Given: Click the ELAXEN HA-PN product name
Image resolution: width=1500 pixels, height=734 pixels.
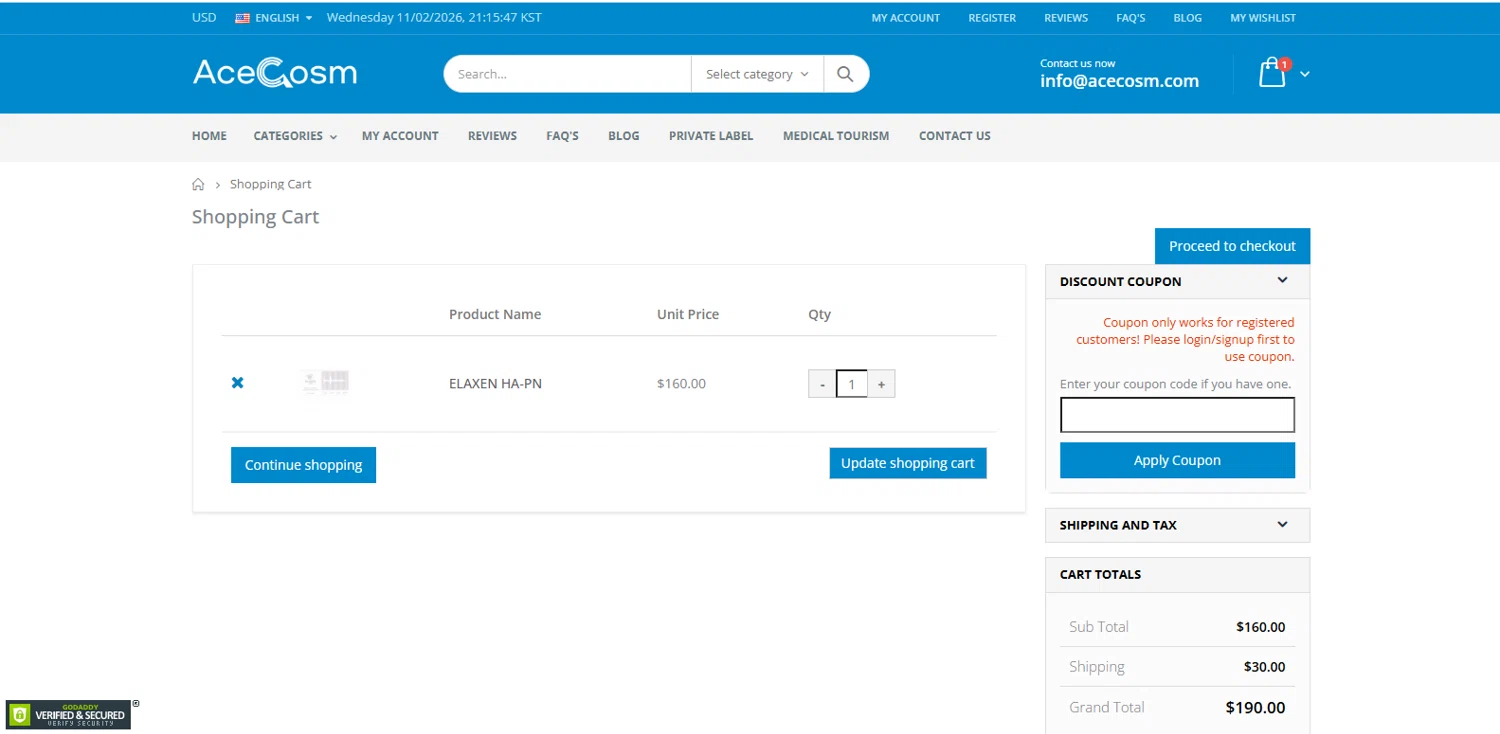Looking at the screenshot, I should point(495,383).
